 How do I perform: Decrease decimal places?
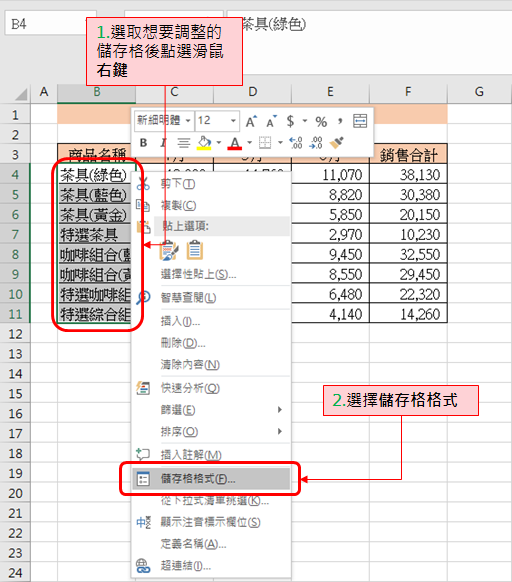pos(316,143)
